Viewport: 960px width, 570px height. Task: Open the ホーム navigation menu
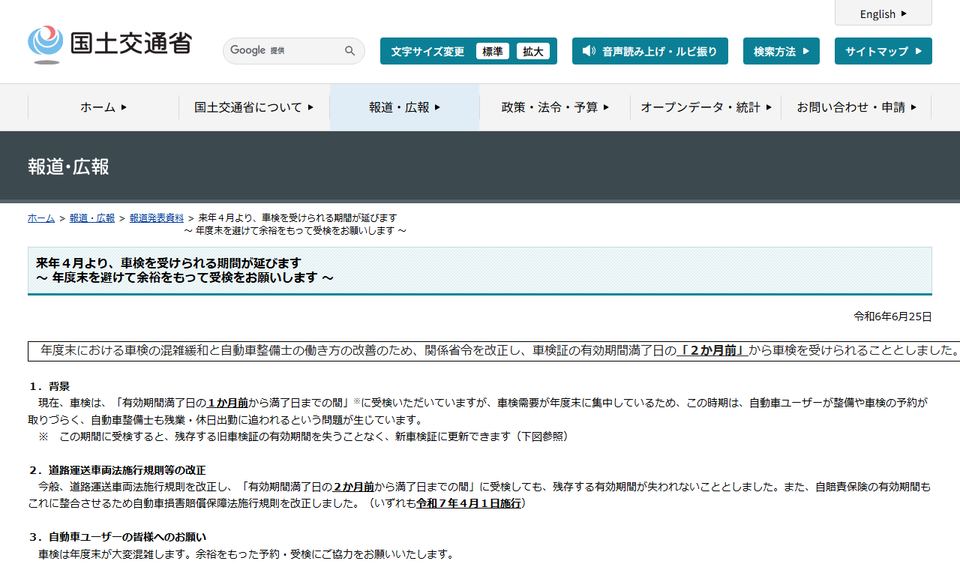tap(103, 107)
